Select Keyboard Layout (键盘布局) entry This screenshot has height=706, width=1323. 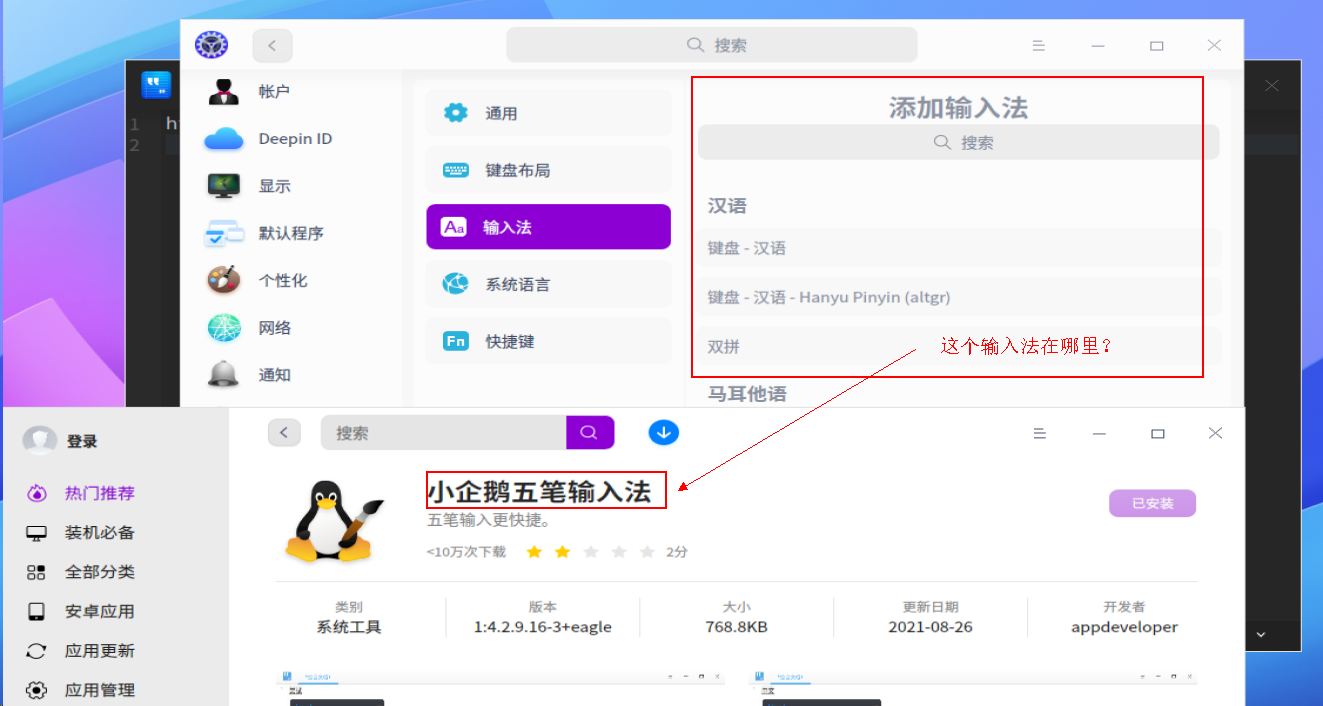point(548,170)
